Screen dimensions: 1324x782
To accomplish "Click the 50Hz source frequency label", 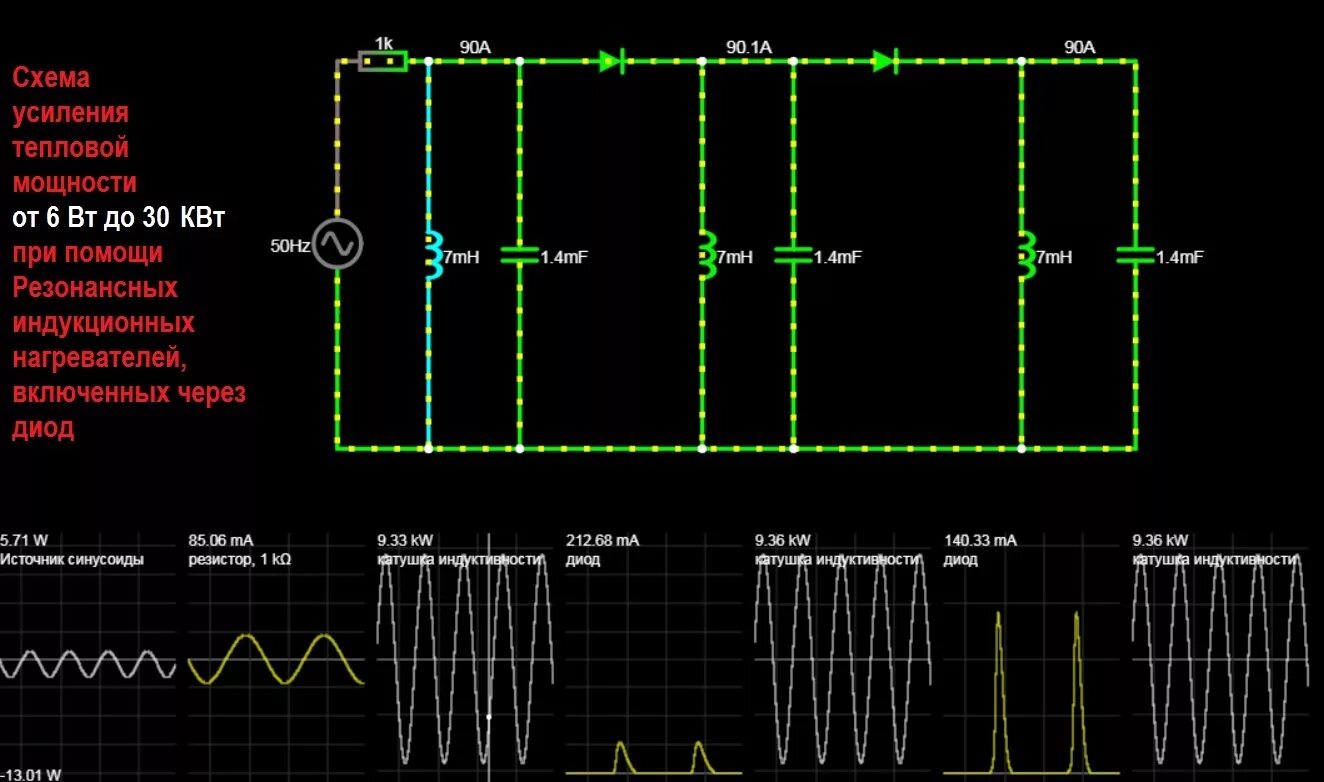I will coord(290,245).
